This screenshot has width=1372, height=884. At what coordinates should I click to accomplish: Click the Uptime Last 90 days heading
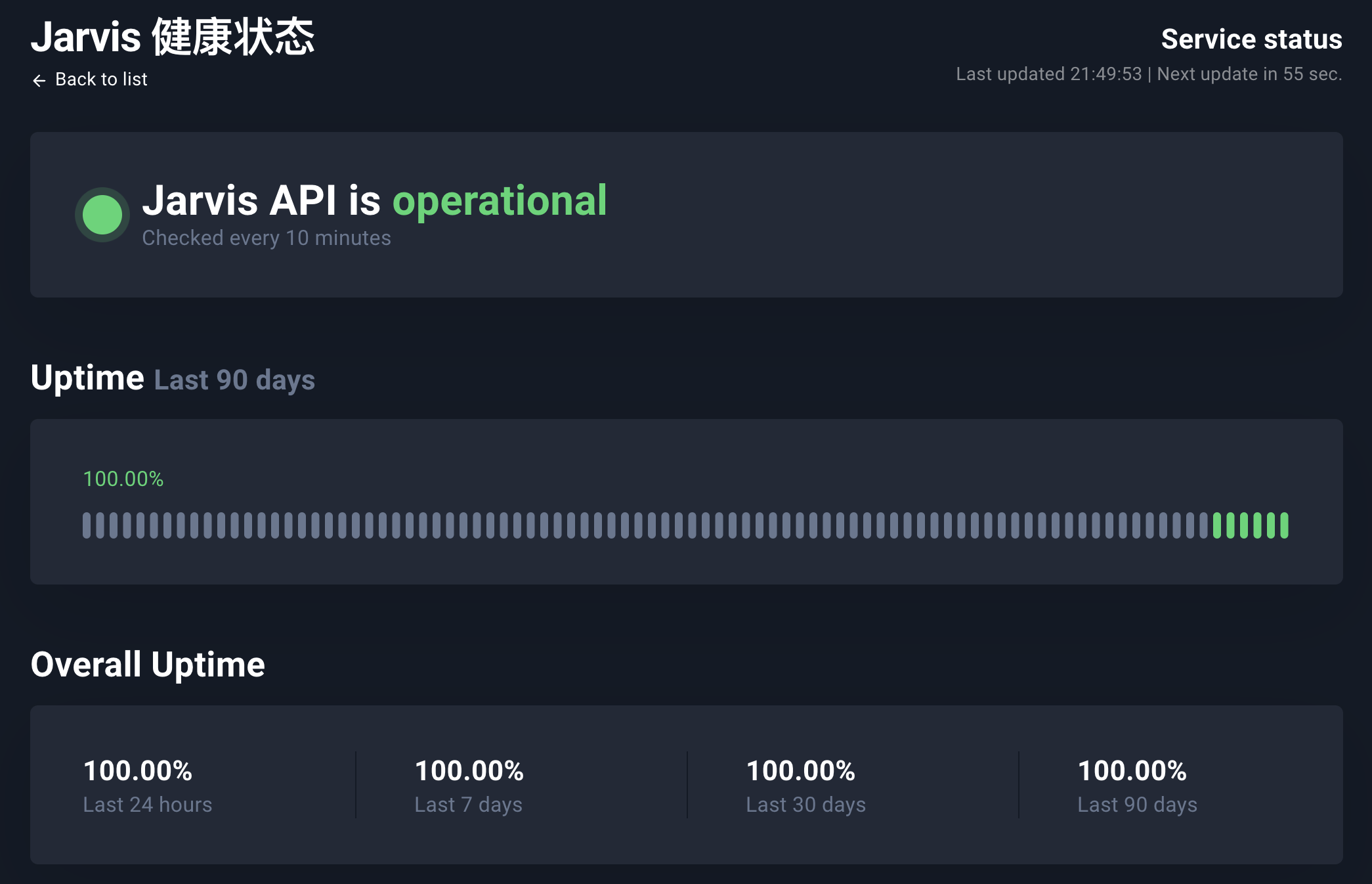click(x=173, y=379)
